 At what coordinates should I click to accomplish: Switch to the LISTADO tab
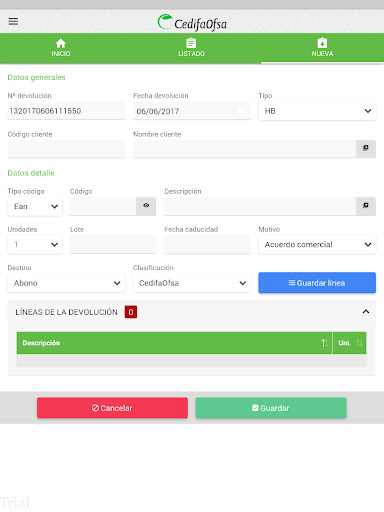[191, 48]
